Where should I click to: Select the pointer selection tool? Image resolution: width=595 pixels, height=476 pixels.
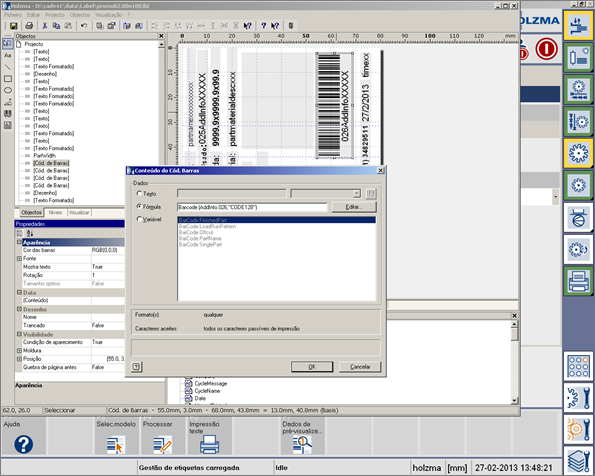coord(7,43)
